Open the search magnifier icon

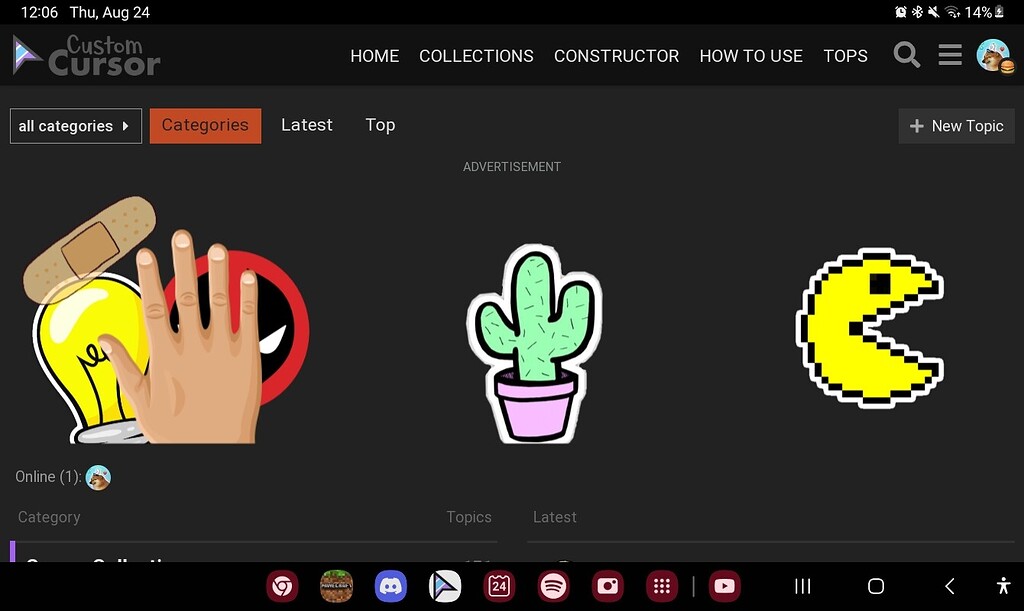point(906,55)
